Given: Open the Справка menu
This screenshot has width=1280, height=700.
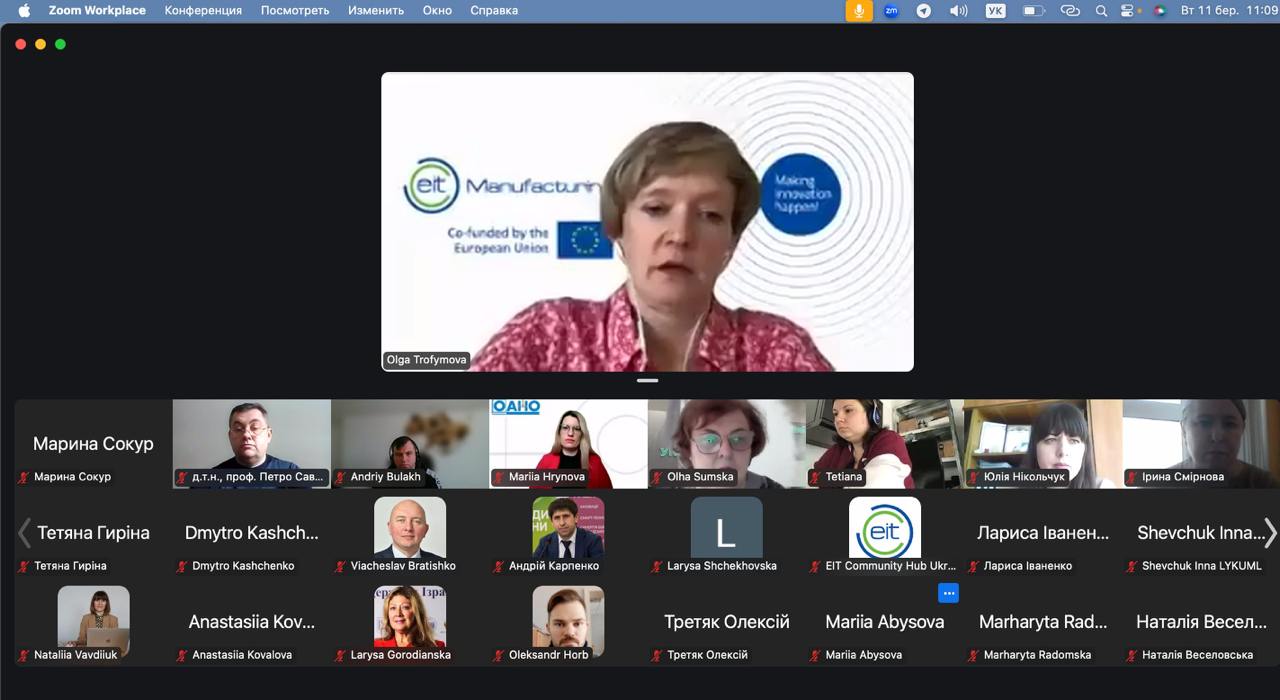Looking at the screenshot, I should point(494,10).
